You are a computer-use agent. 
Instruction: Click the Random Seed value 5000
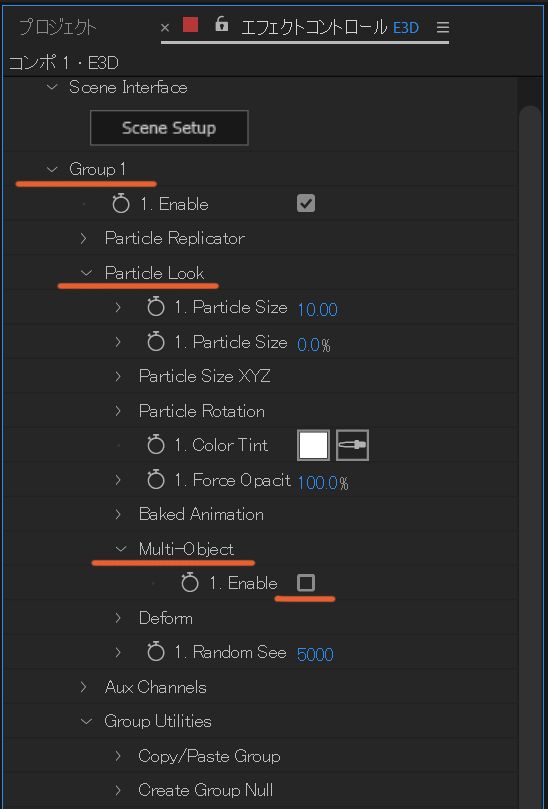315,654
